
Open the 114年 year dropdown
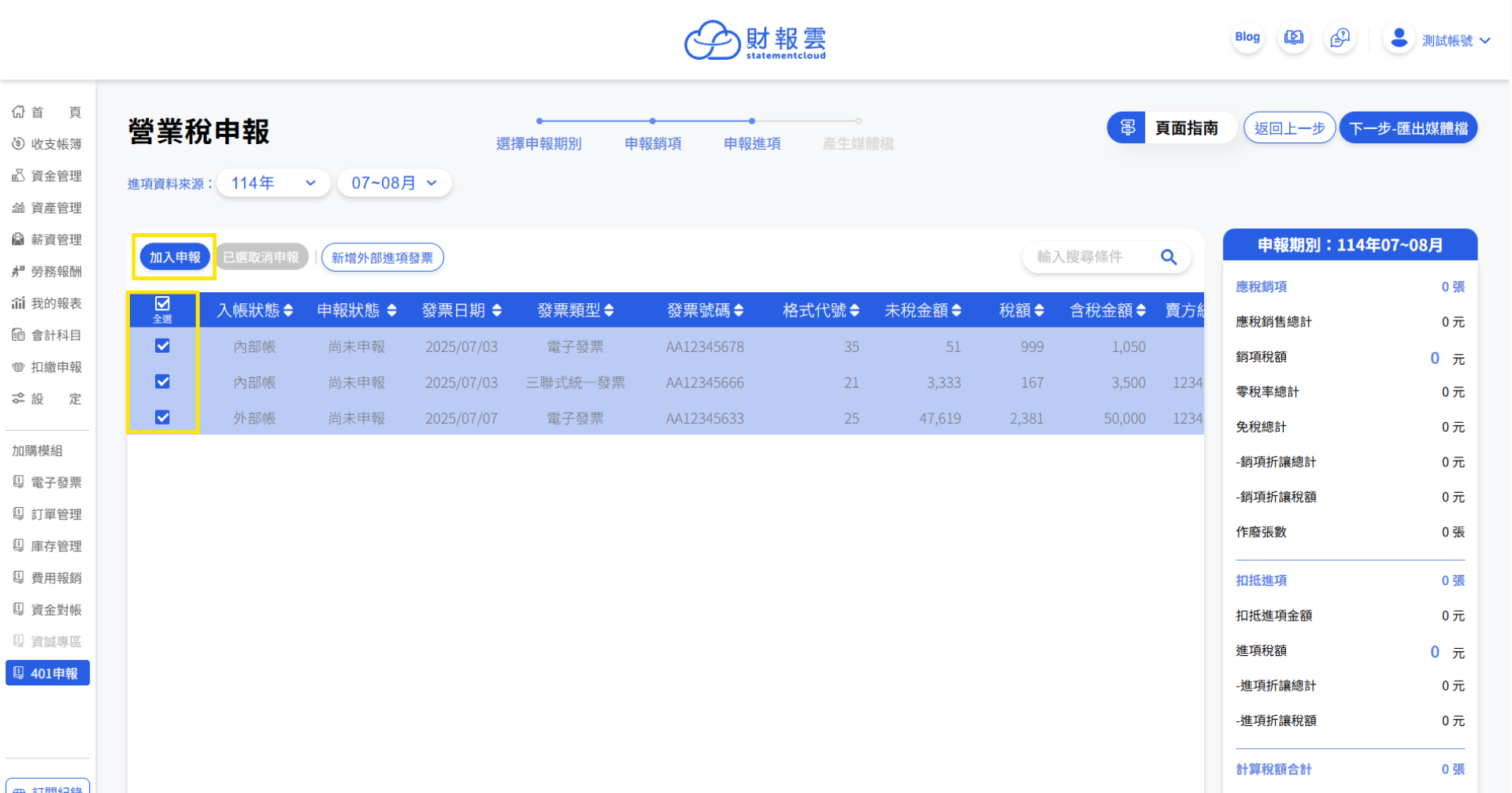273,183
